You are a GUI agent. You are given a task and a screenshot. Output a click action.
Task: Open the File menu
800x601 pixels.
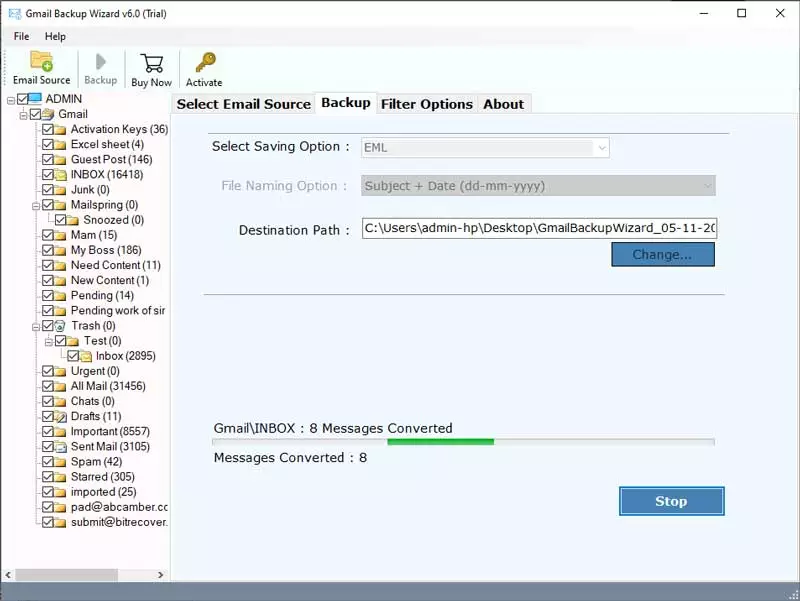[21, 36]
